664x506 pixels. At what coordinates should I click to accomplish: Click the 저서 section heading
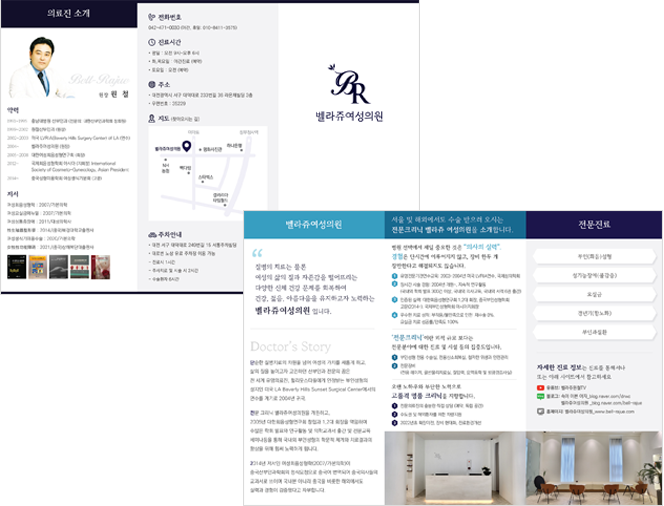click(x=13, y=194)
